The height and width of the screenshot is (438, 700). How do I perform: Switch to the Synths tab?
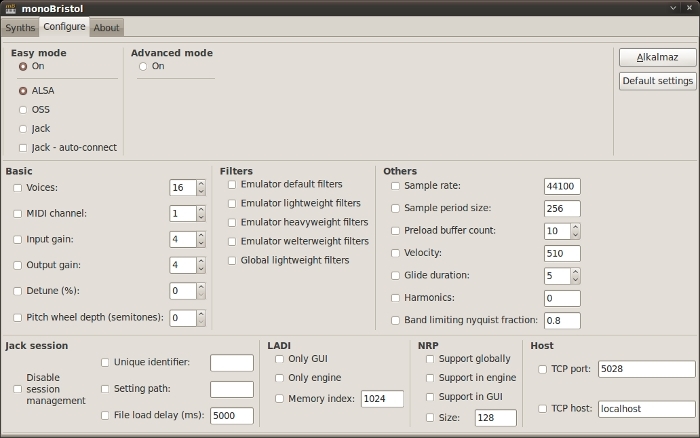[x=20, y=28]
